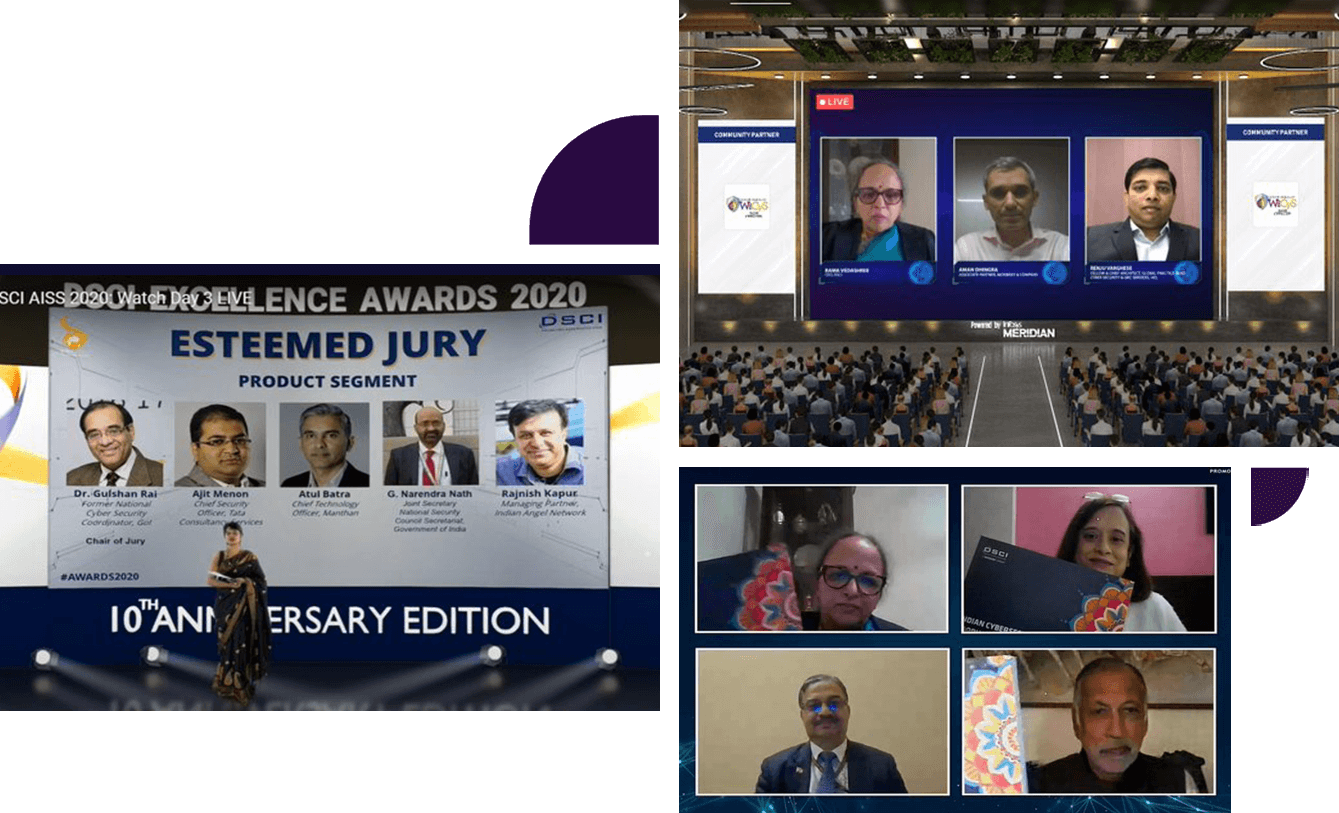Click round badge beside Rama Vedashree name
The image size is (1339, 813).
tap(920, 273)
